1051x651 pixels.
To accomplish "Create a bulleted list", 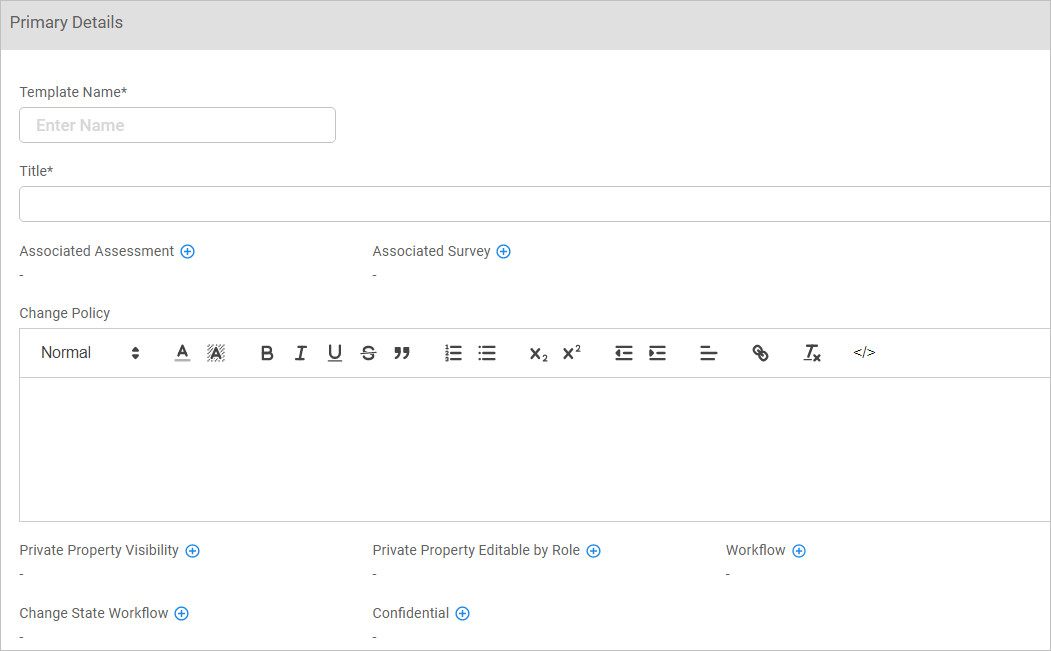I will (487, 353).
